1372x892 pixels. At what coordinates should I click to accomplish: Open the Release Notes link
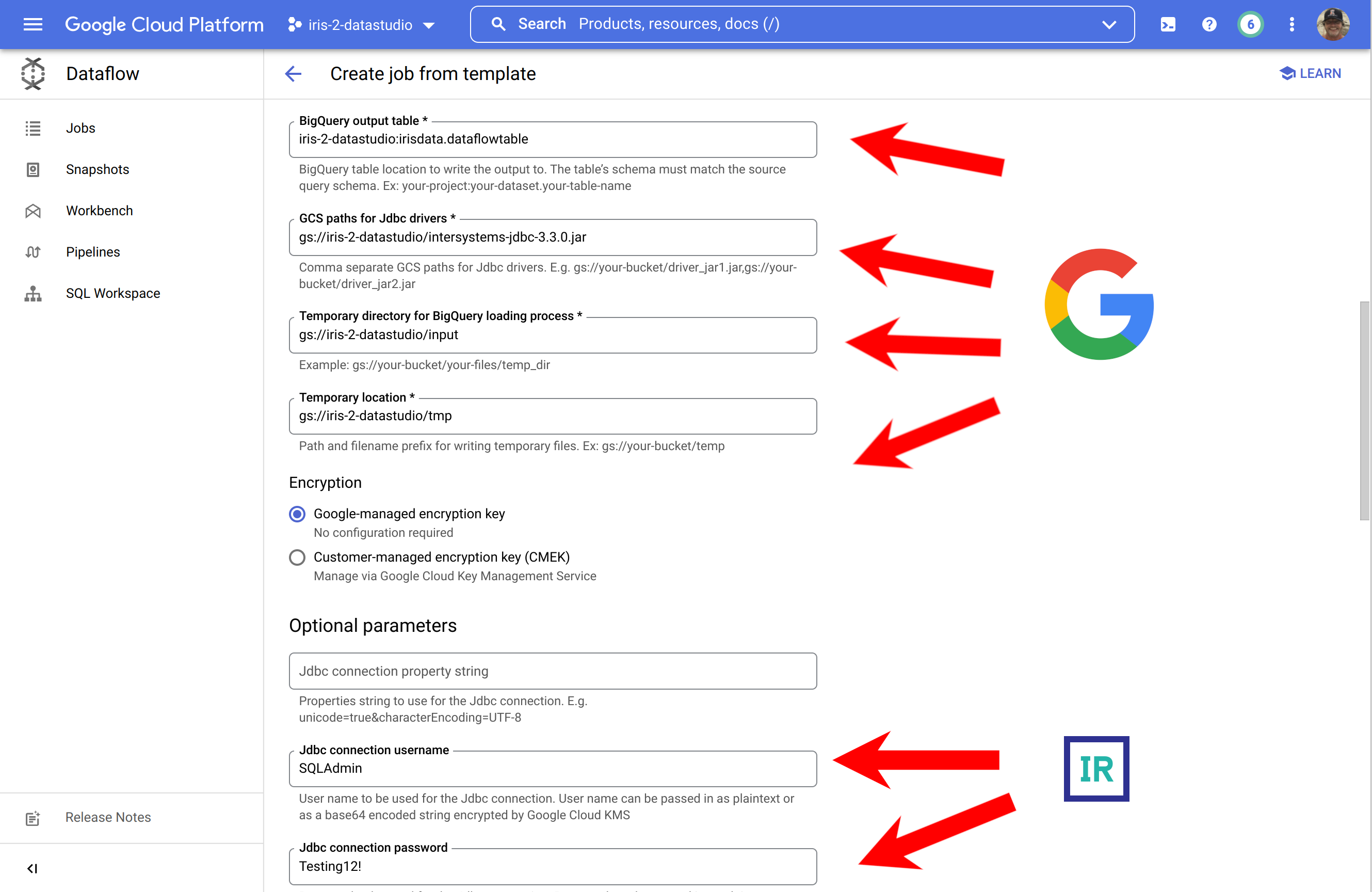108,817
